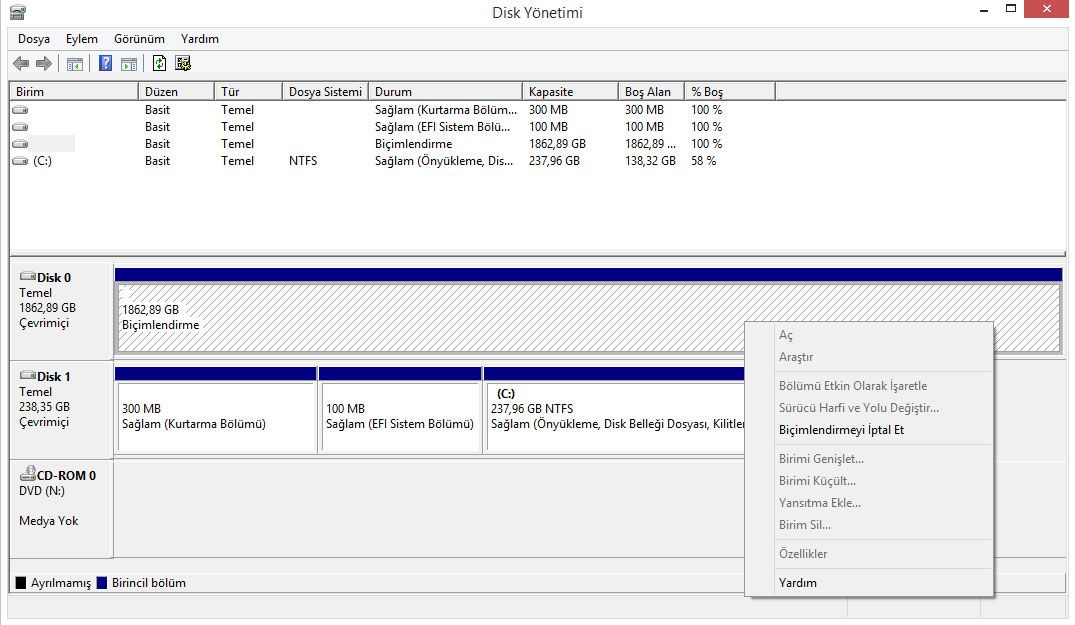Click the 1862,89 GB capacity cell in list
Image resolution: width=1075 pixels, height=625 pixels.
pos(557,144)
